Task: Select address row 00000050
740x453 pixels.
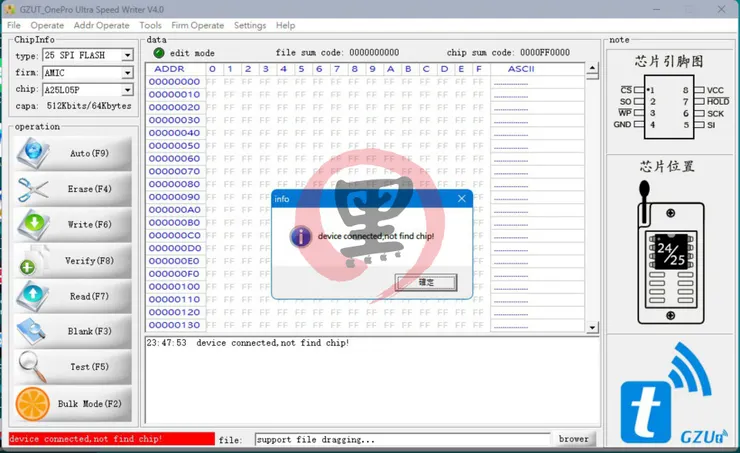Action: (x=174, y=146)
